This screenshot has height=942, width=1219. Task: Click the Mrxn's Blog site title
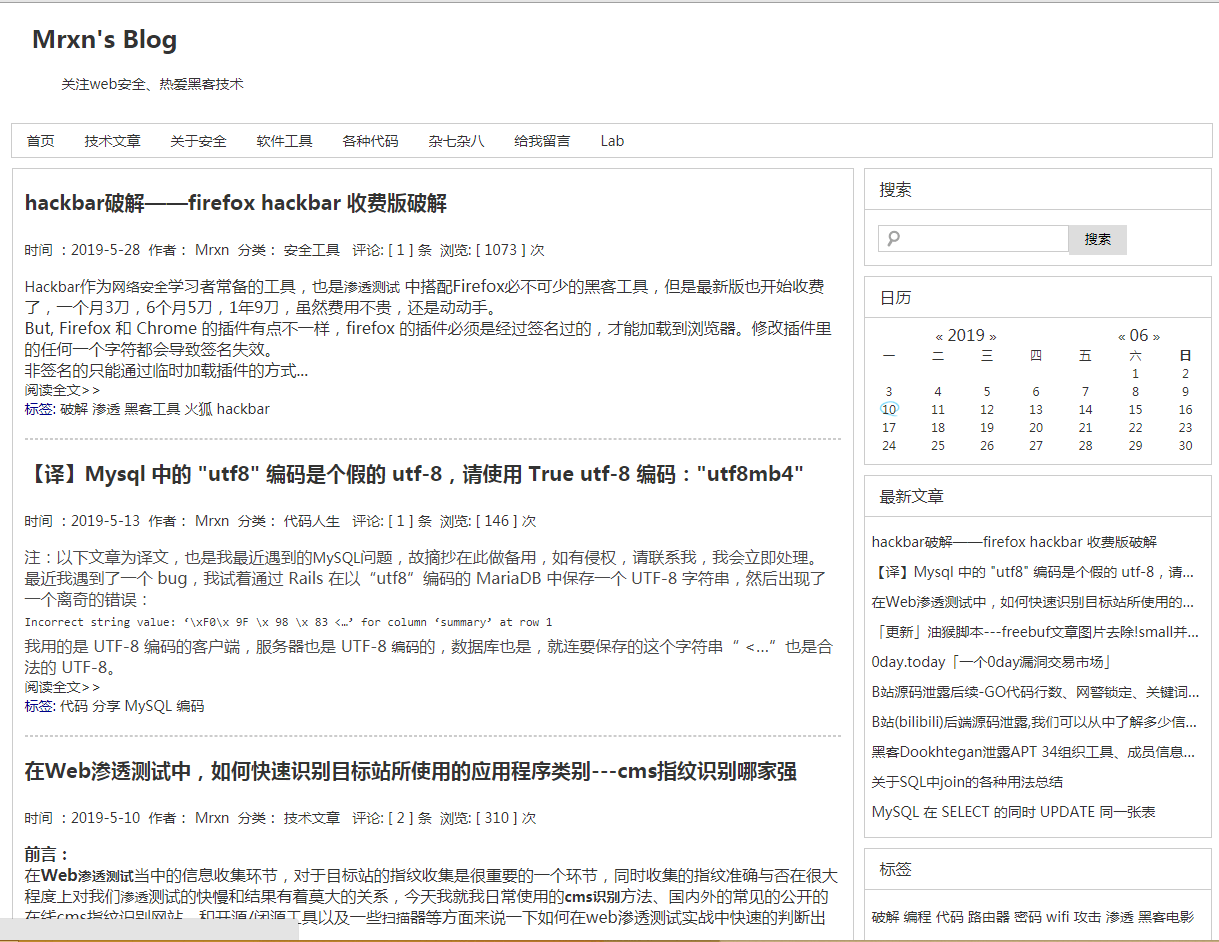coord(104,39)
